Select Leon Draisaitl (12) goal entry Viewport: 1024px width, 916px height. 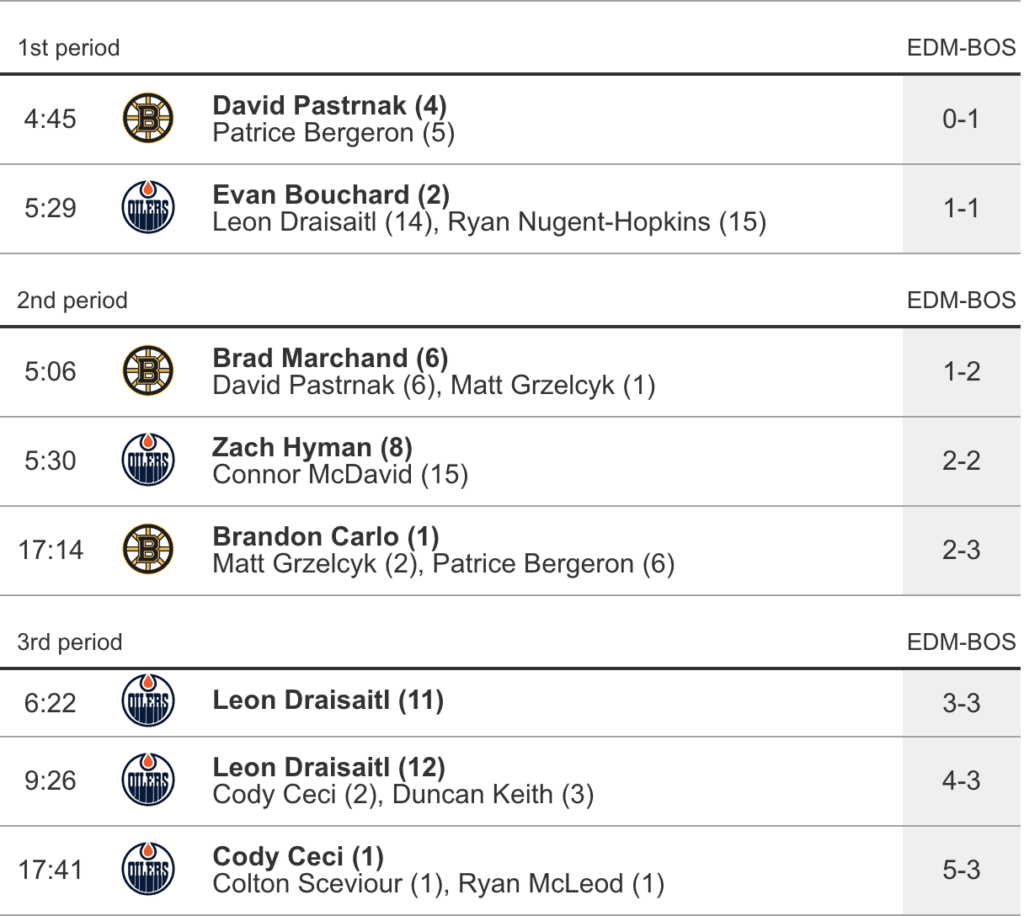(328, 767)
